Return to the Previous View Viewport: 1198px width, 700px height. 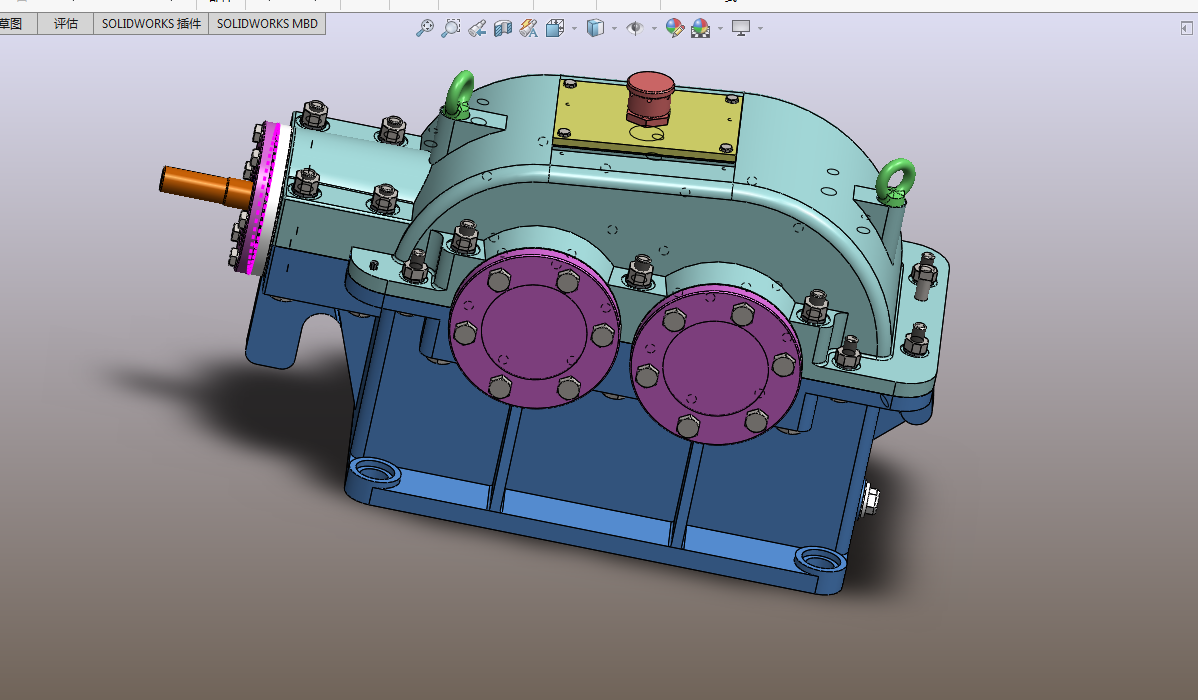pyautogui.click(x=477, y=29)
